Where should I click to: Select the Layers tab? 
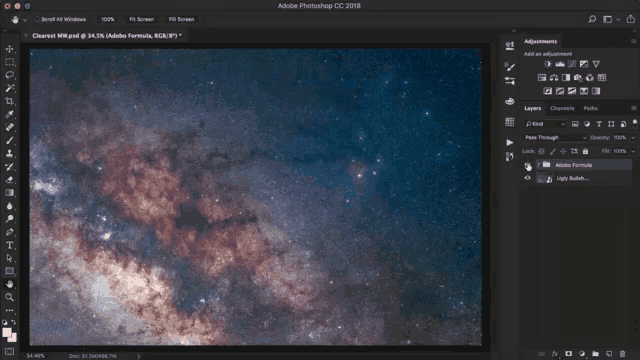pyautogui.click(x=533, y=108)
